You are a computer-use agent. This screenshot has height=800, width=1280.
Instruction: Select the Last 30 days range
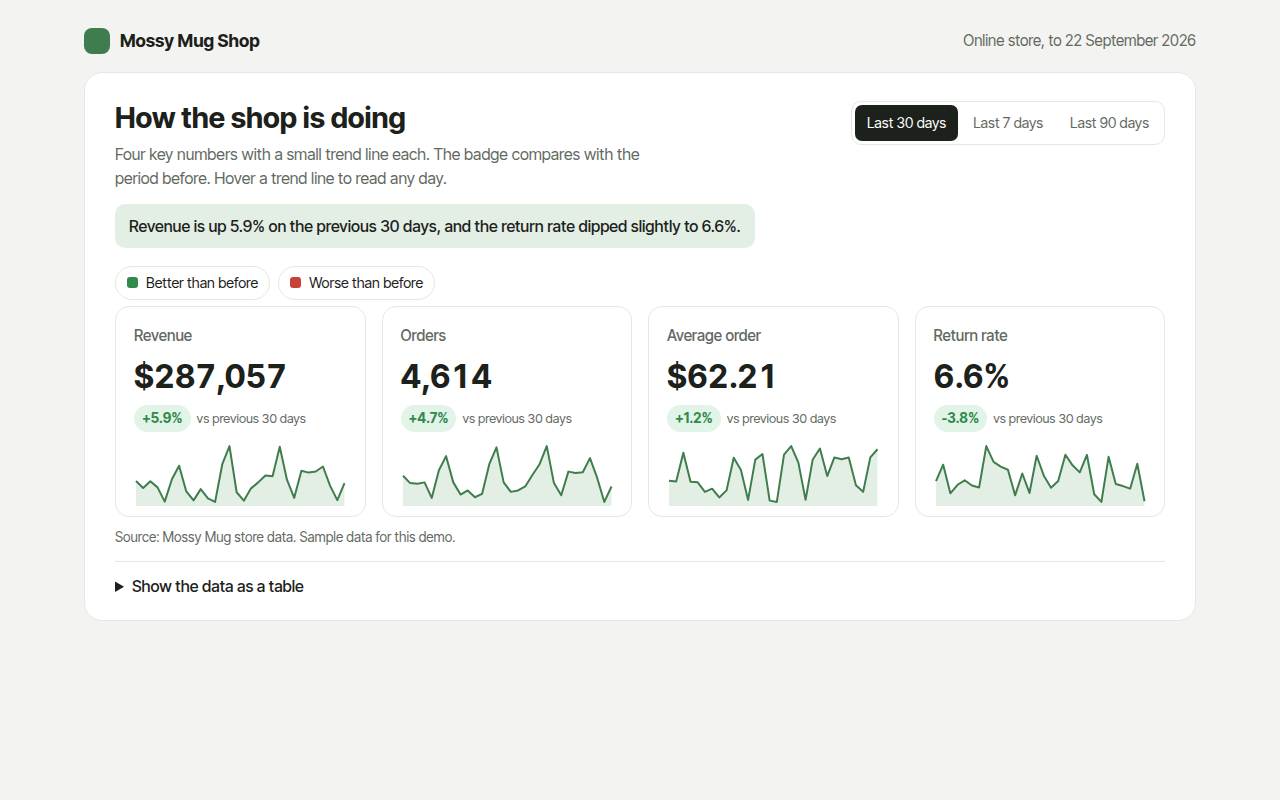(906, 123)
